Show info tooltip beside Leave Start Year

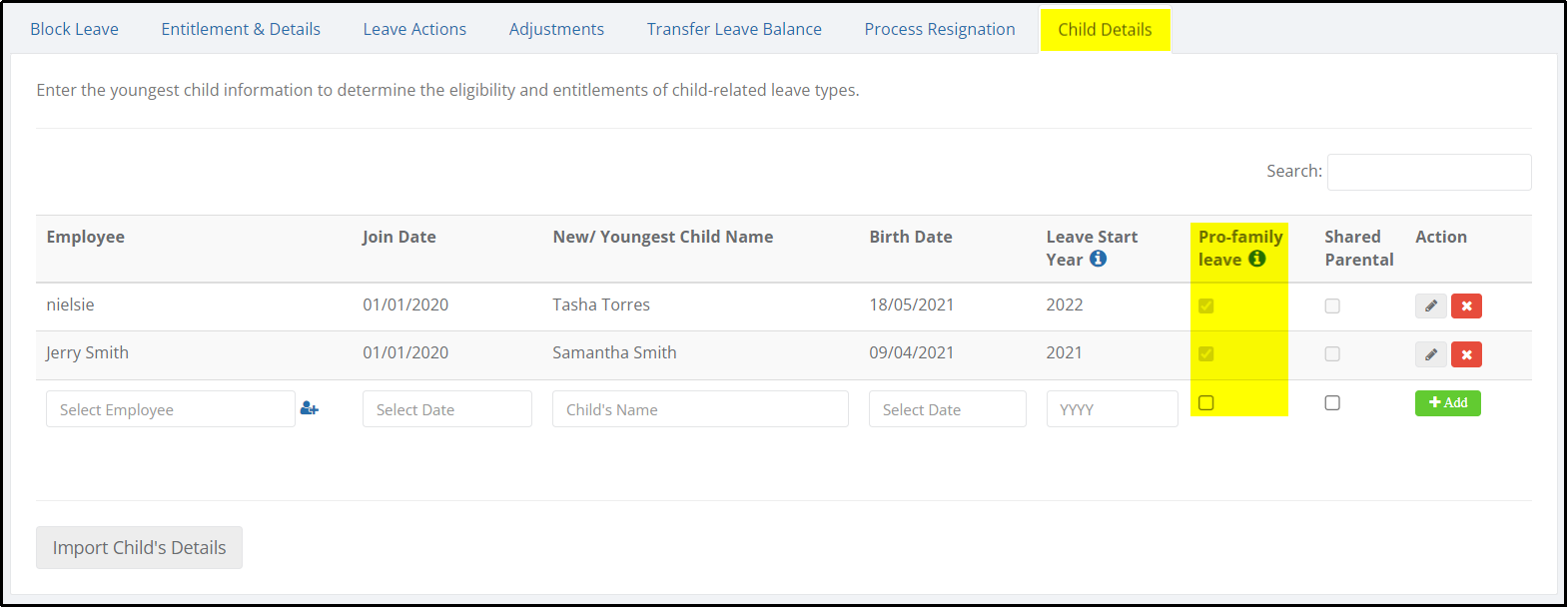pyautogui.click(x=1098, y=259)
